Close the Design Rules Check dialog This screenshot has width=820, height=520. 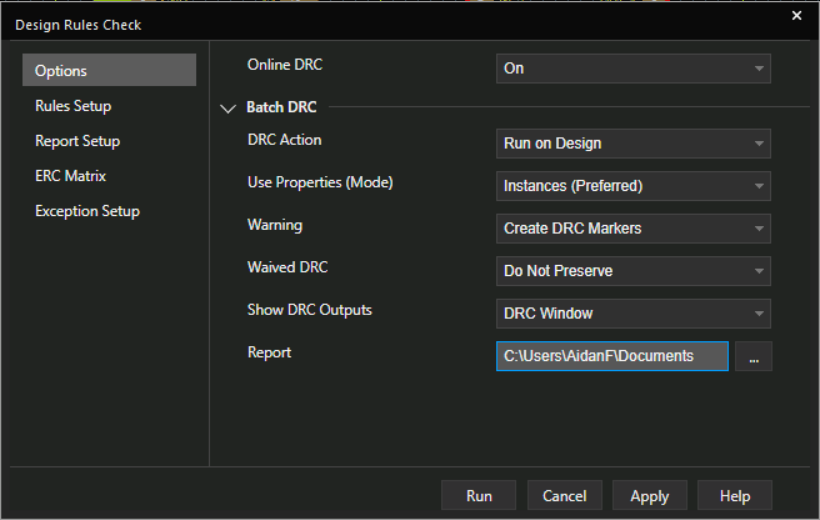coord(796,16)
